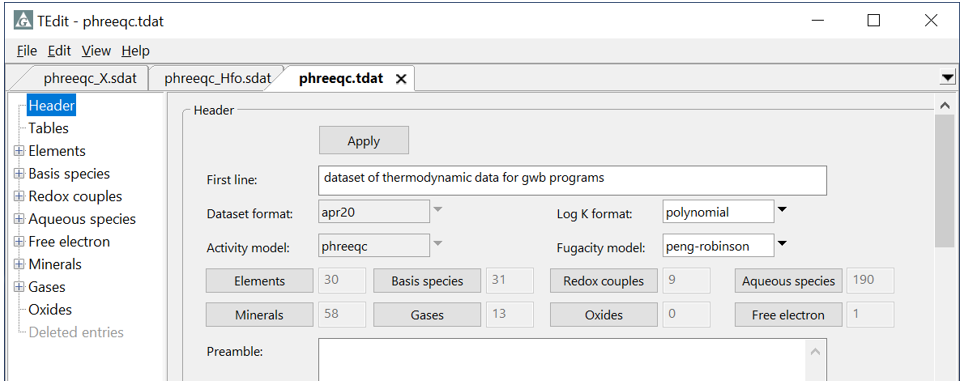Image resolution: width=961 pixels, height=381 pixels.
Task: Open the Log K format dropdown
Action: click(x=781, y=211)
